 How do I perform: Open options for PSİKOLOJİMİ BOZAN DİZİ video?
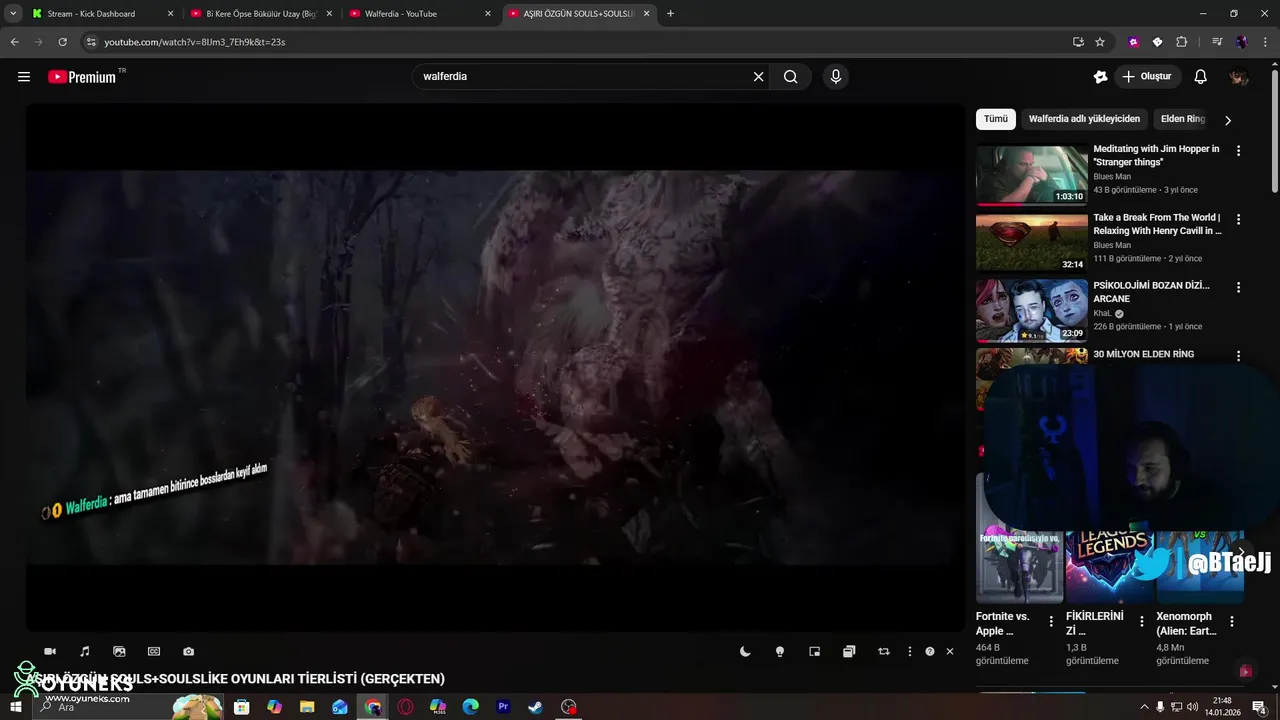tap(1238, 287)
